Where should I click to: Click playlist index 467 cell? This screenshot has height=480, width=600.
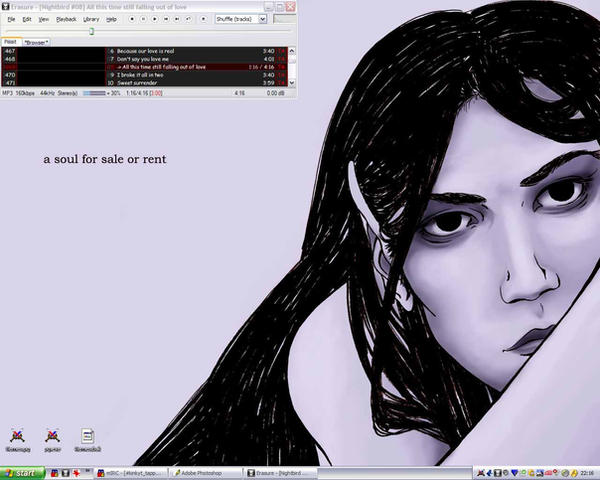tap(10, 51)
